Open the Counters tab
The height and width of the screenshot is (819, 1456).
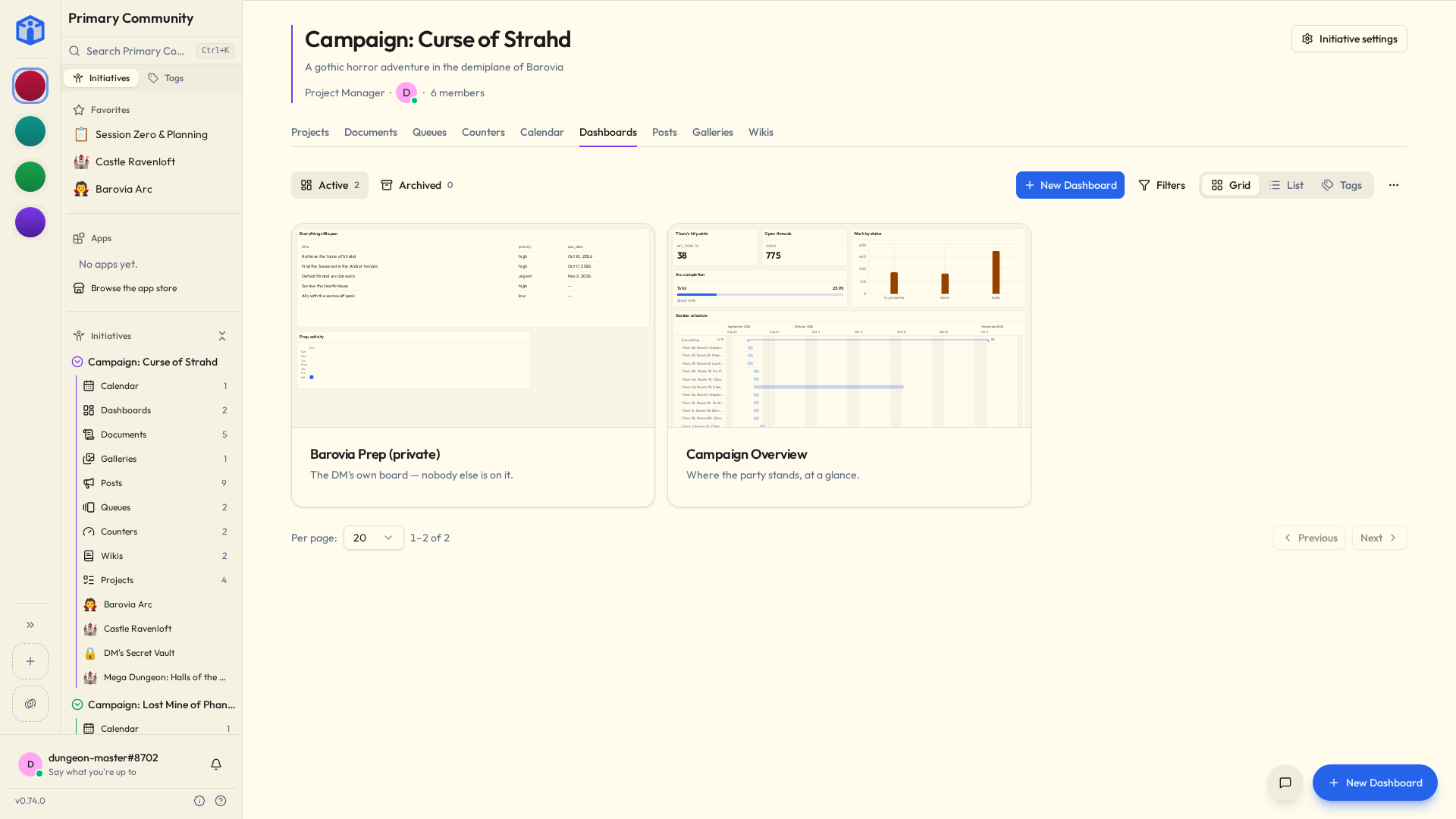pos(483,132)
